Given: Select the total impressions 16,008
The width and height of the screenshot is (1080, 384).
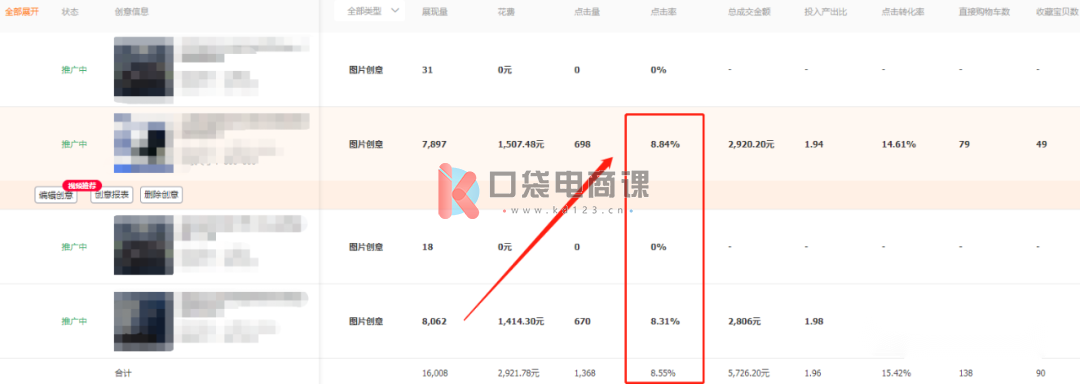Looking at the screenshot, I should (x=435, y=373).
